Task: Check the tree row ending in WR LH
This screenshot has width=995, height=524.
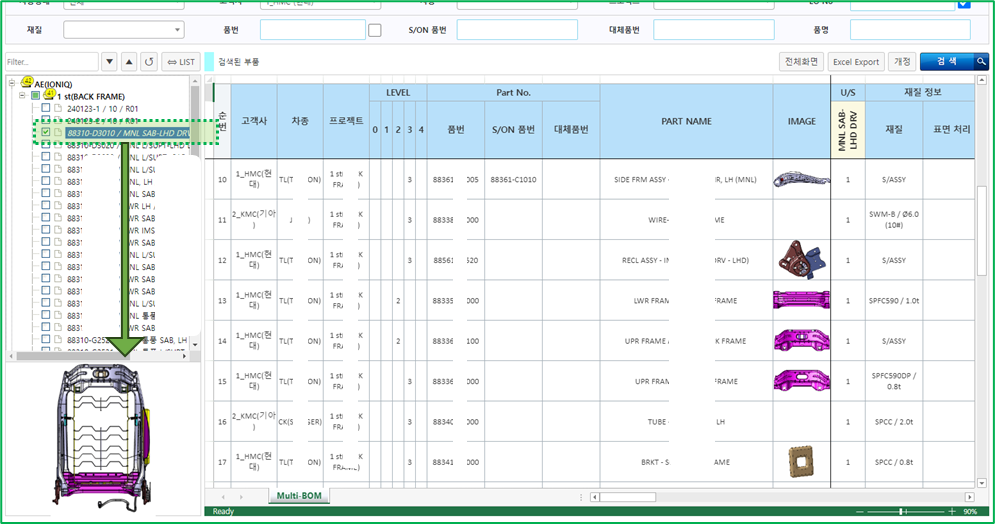Action: (x=46, y=206)
